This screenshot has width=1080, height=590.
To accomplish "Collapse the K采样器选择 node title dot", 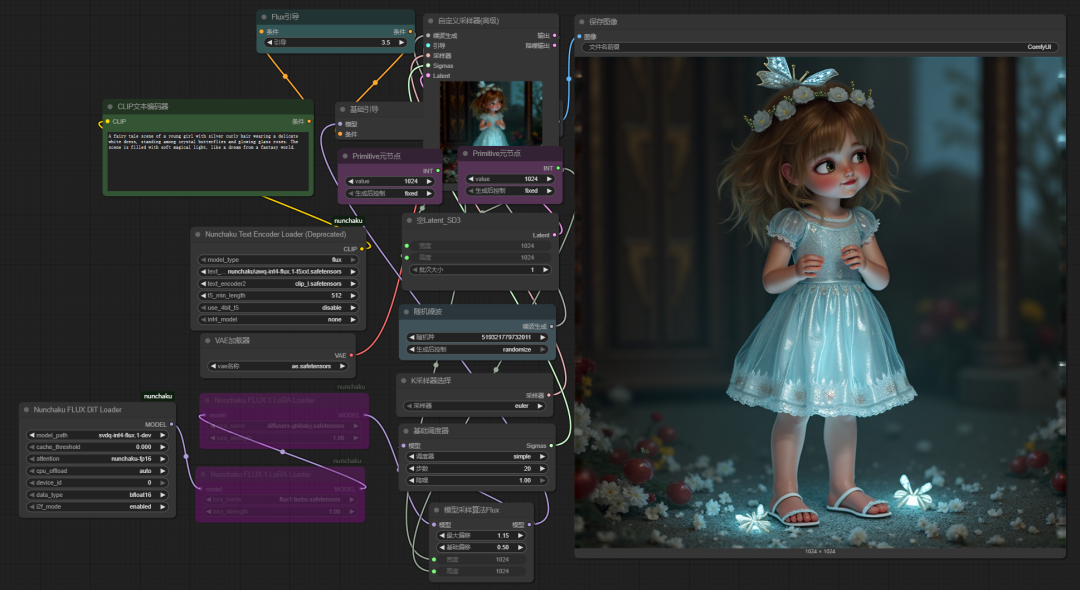I will [404, 381].
